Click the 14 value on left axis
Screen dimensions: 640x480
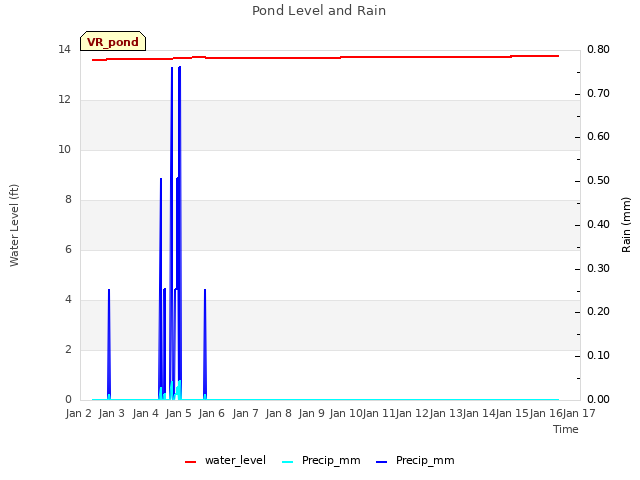(x=64, y=50)
